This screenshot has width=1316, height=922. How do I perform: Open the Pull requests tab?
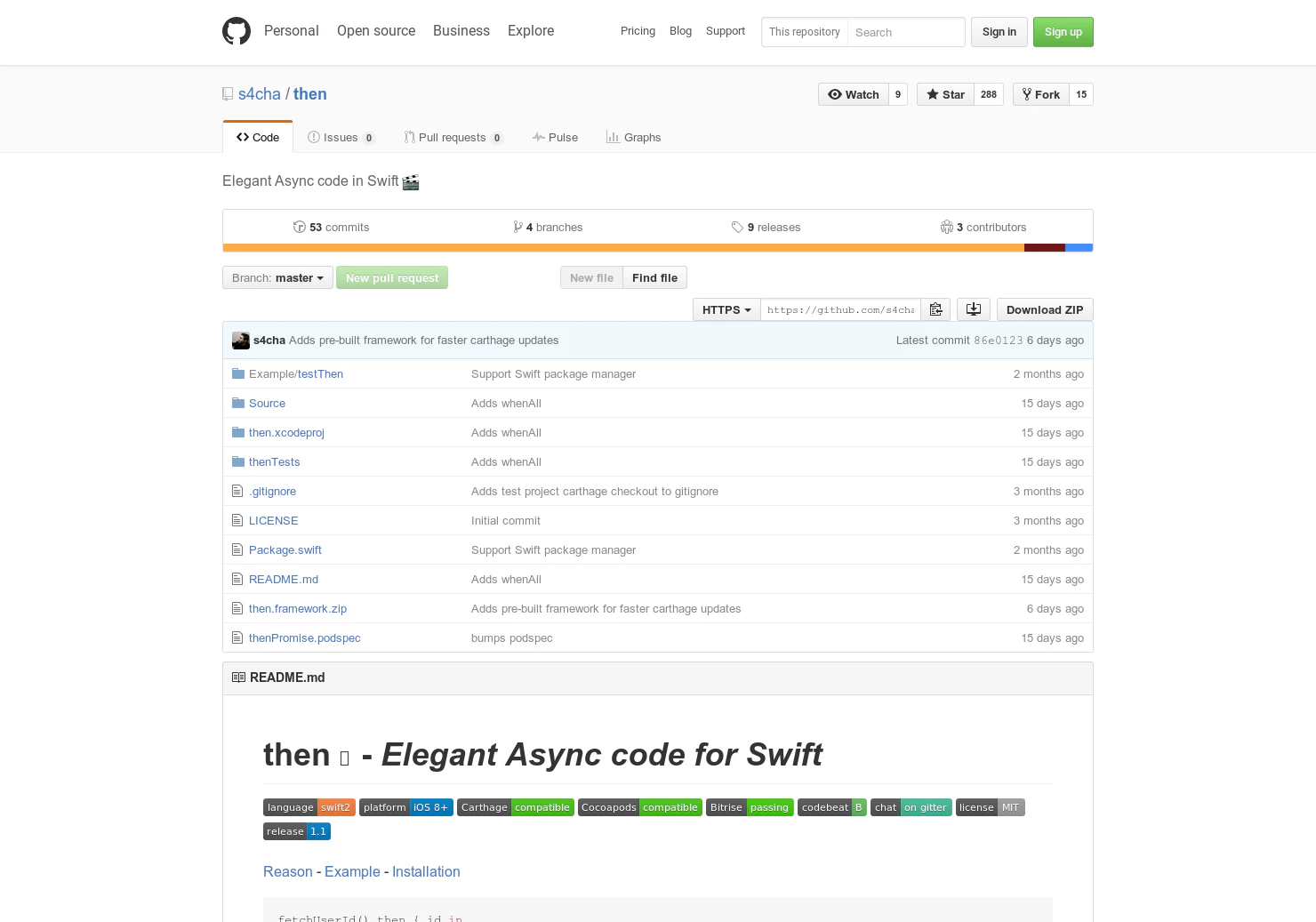453,137
